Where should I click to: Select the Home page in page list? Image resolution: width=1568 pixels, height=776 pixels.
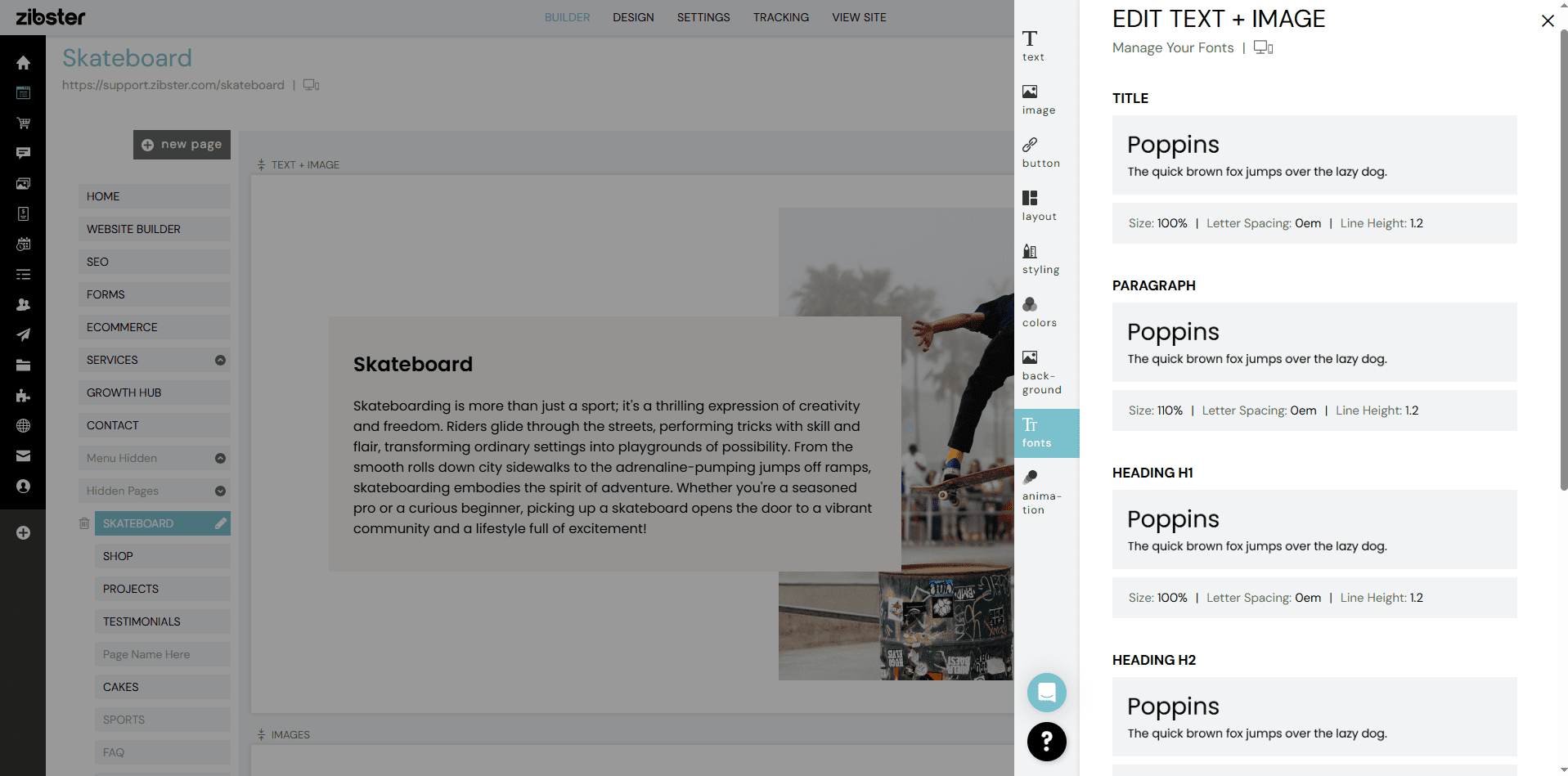tap(155, 196)
